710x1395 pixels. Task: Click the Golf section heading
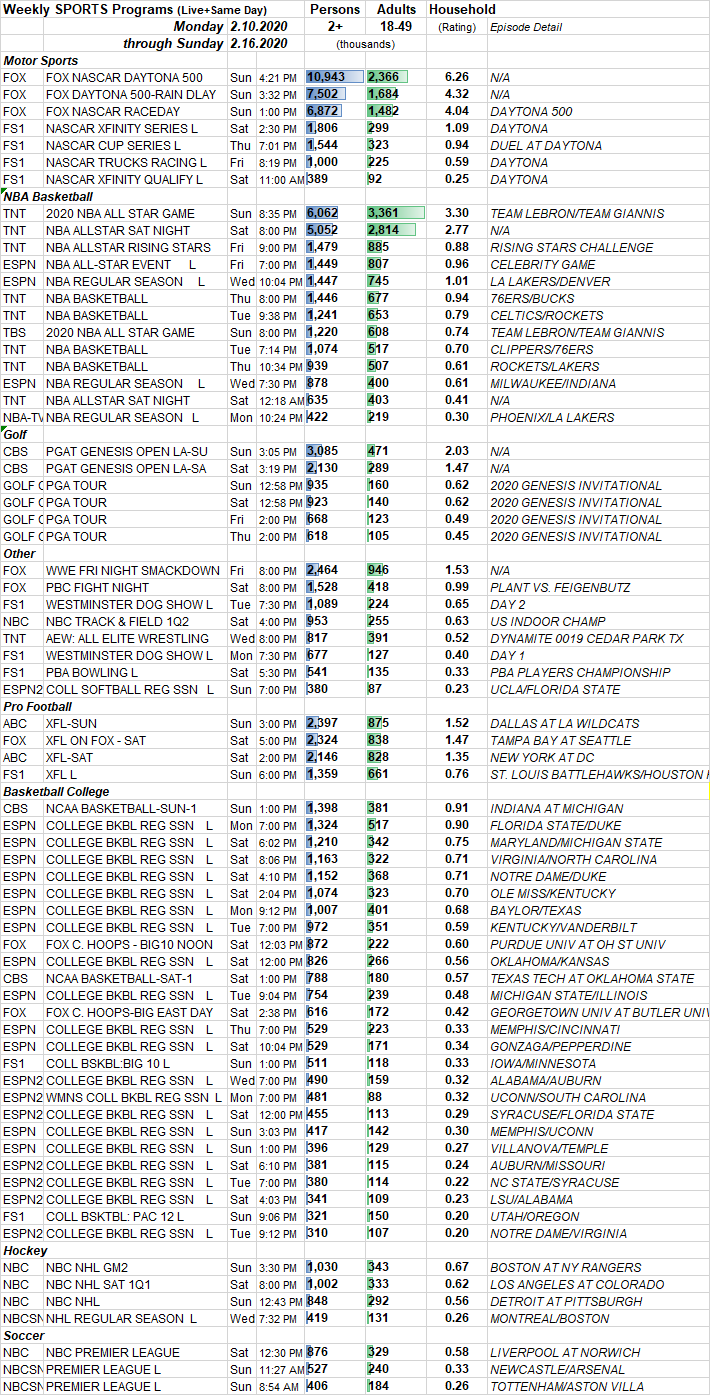[x=17, y=434]
